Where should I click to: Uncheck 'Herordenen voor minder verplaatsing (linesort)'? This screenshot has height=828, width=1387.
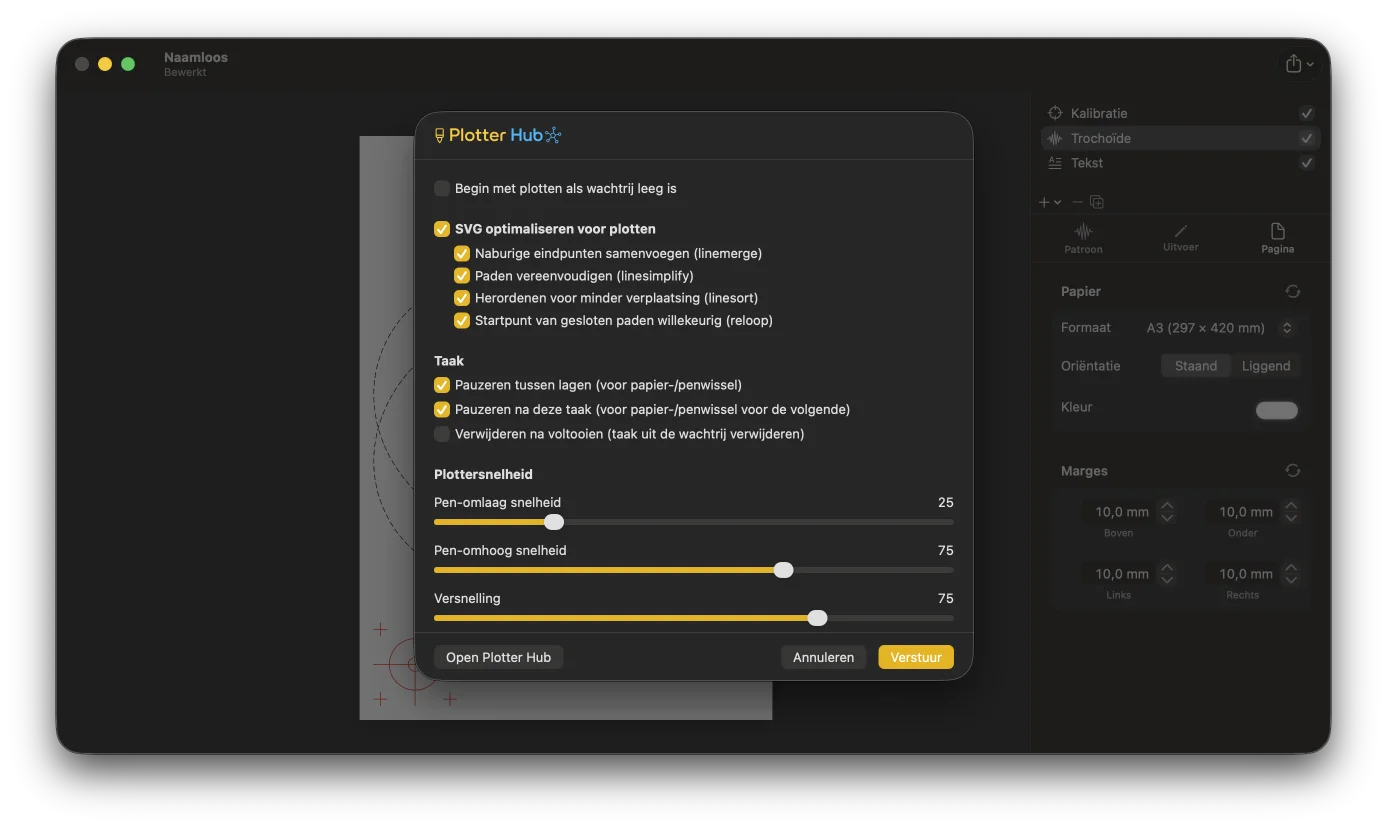pyautogui.click(x=462, y=298)
